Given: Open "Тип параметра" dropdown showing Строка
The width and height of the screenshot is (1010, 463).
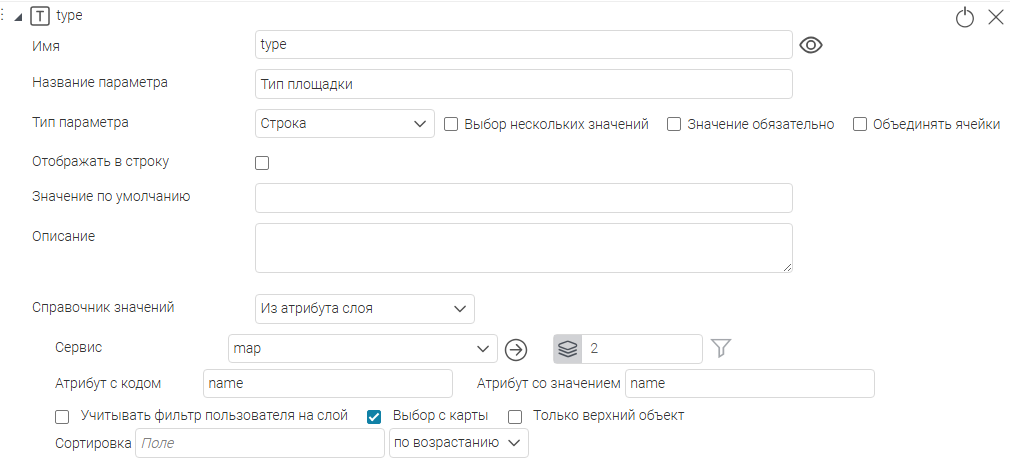Looking at the screenshot, I should [344, 124].
